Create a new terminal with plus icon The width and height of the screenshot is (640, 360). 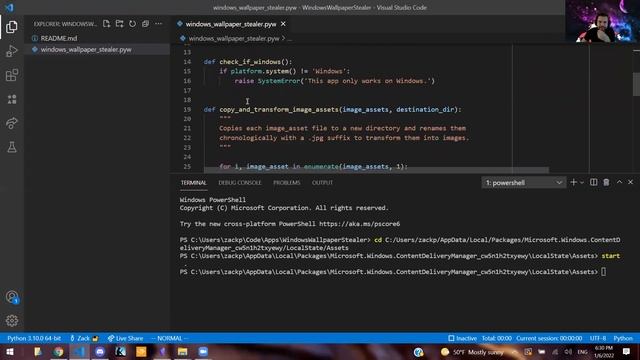coord(573,182)
